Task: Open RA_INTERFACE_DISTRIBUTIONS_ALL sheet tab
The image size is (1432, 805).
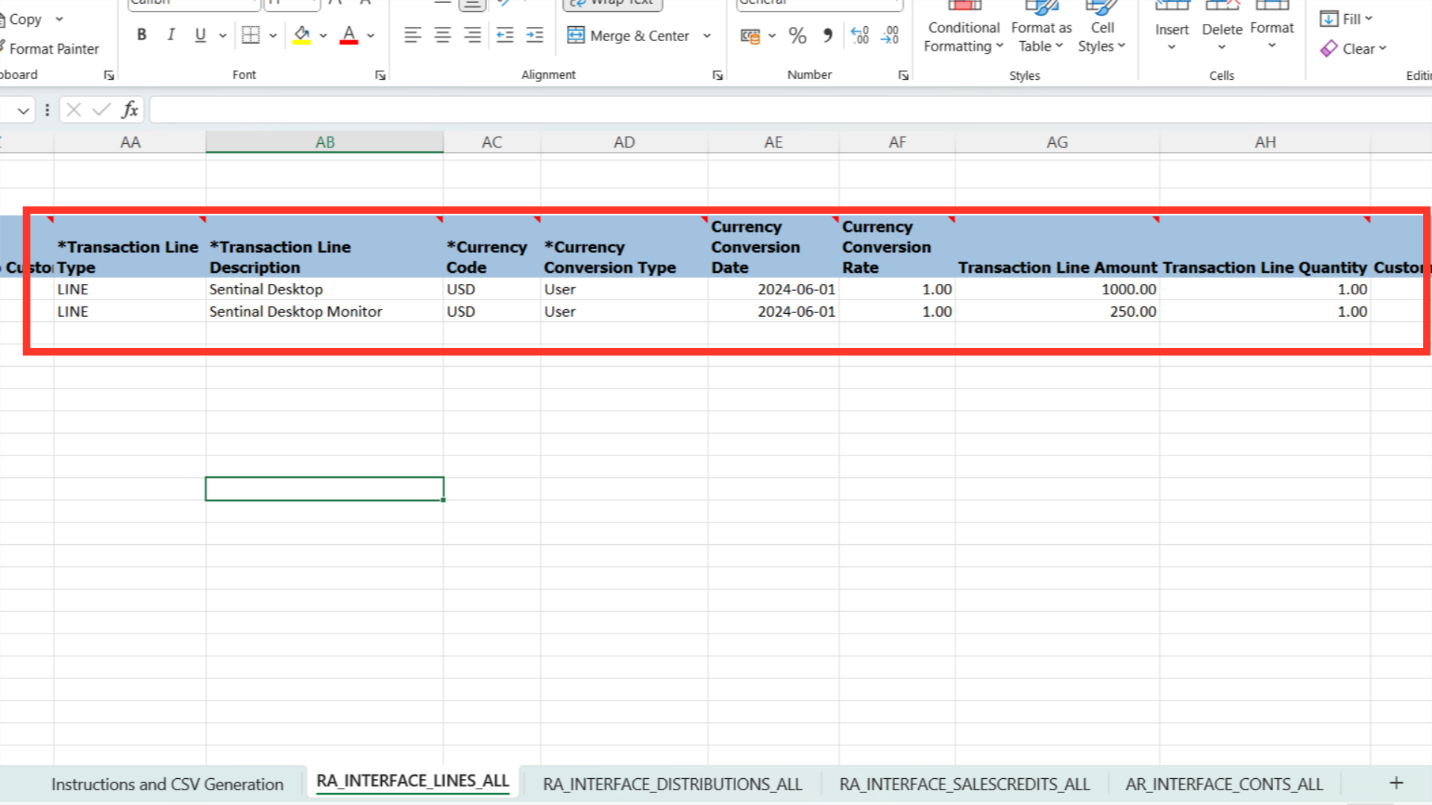Action: pos(673,784)
